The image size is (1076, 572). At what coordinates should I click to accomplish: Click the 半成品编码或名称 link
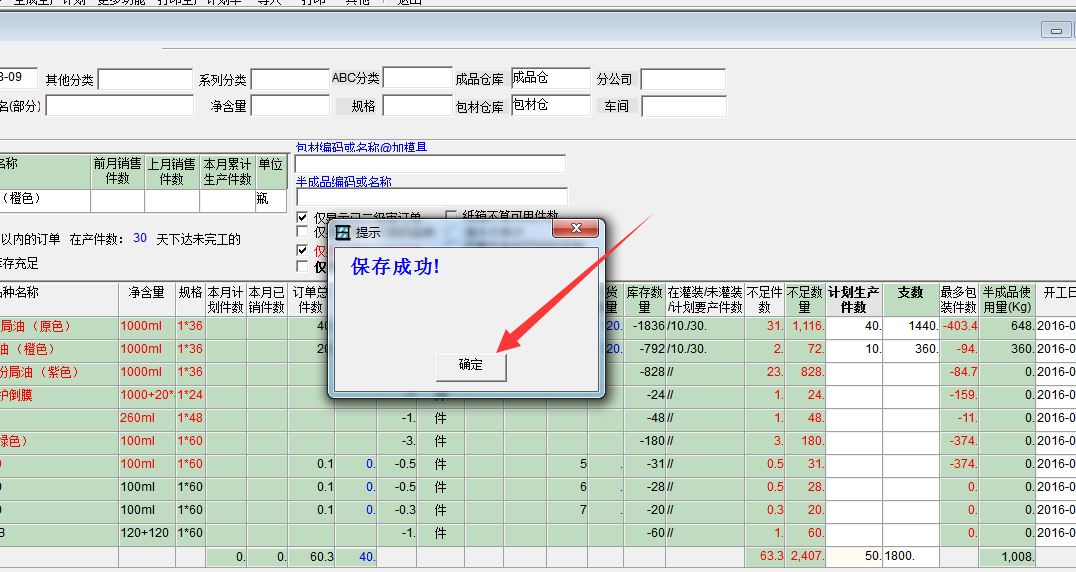click(343, 182)
